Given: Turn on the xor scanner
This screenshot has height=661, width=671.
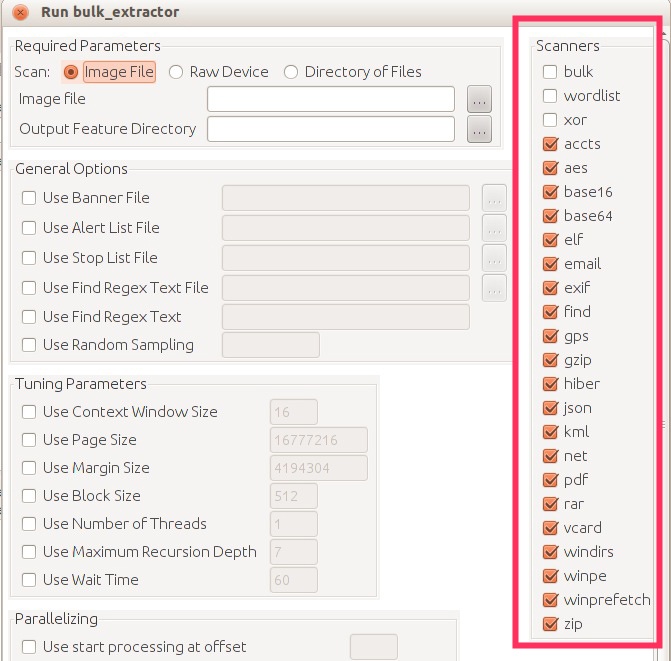Looking at the screenshot, I should (550, 120).
